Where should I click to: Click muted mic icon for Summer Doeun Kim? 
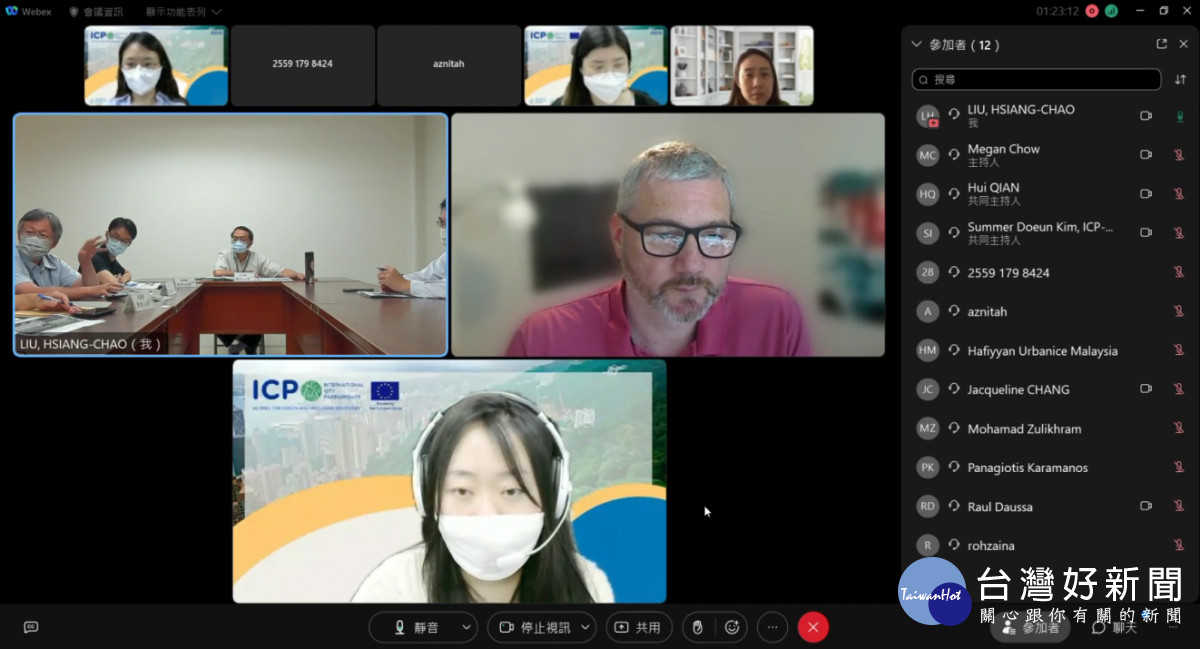[1180, 233]
